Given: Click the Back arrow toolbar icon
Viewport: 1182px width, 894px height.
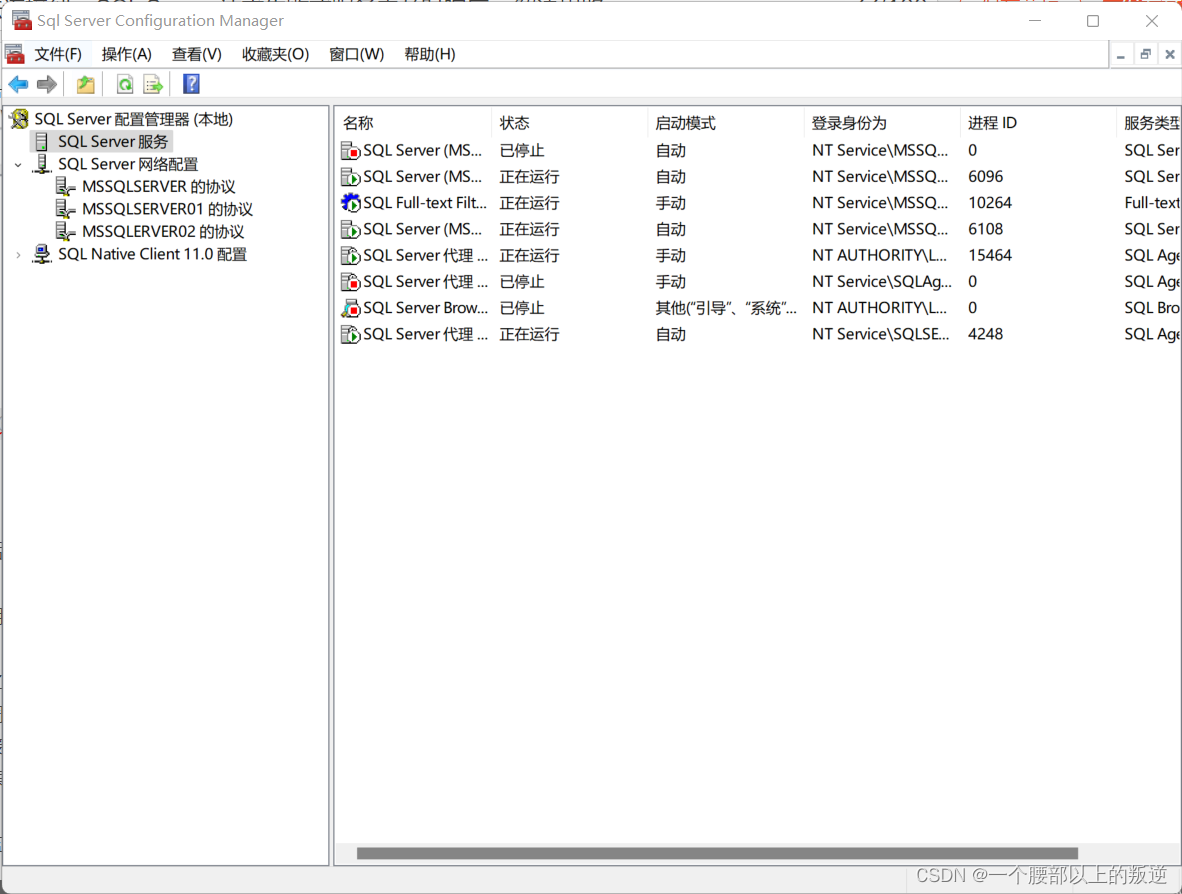Looking at the screenshot, I should 18,84.
